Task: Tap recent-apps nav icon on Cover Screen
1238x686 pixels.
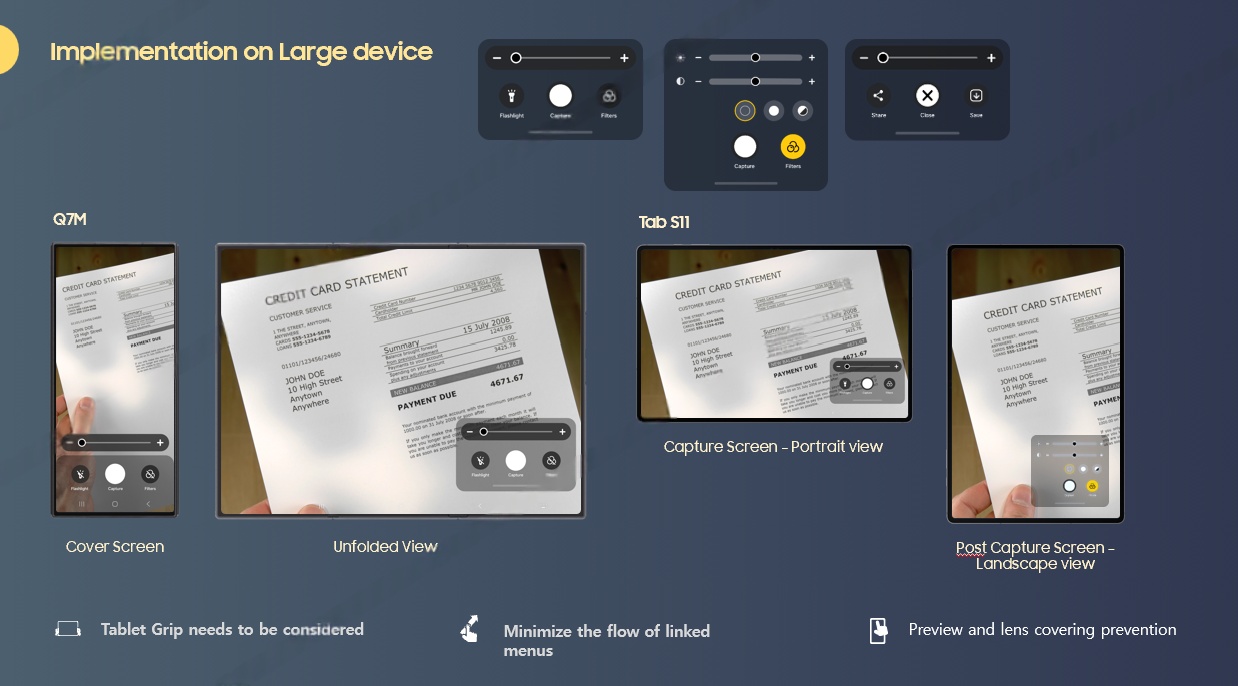Action: point(81,505)
